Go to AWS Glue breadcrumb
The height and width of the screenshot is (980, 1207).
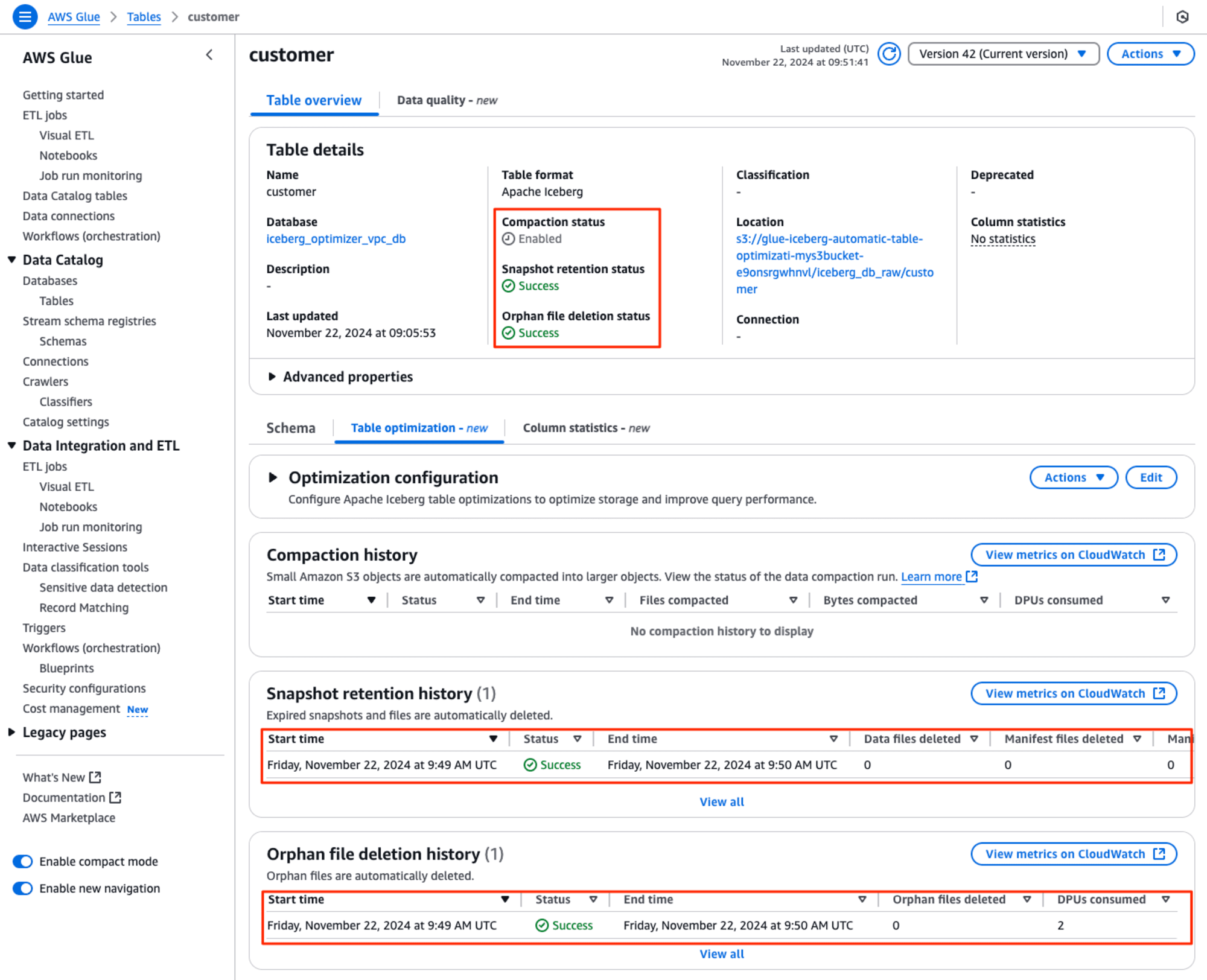[74, 17]
